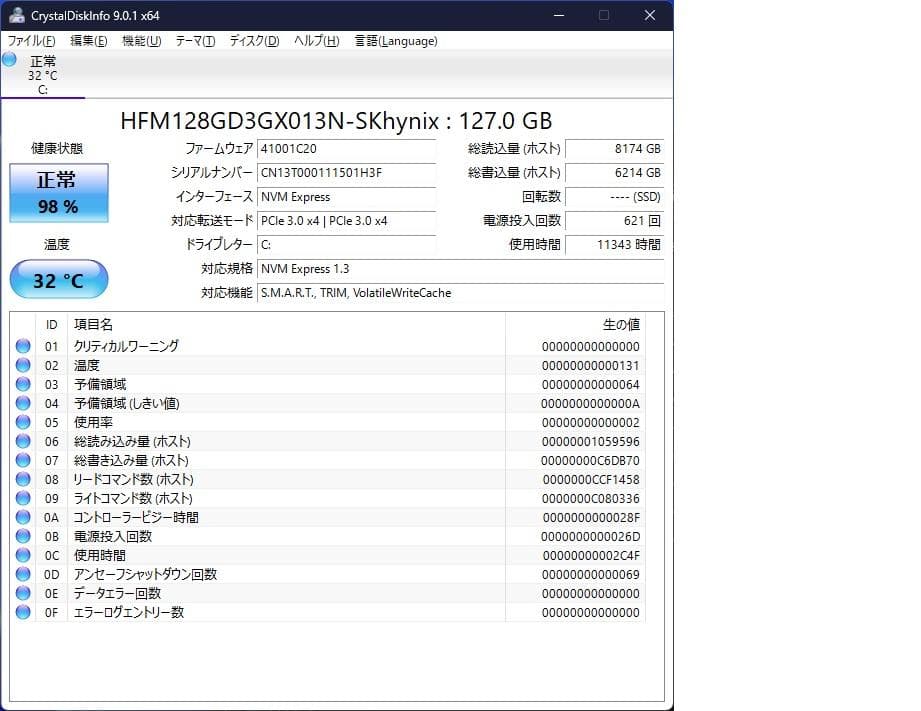Click the status orb for コントローラービジー時間
The width and height of the screenshot is (921, 711).
click(x=23, y=517)
